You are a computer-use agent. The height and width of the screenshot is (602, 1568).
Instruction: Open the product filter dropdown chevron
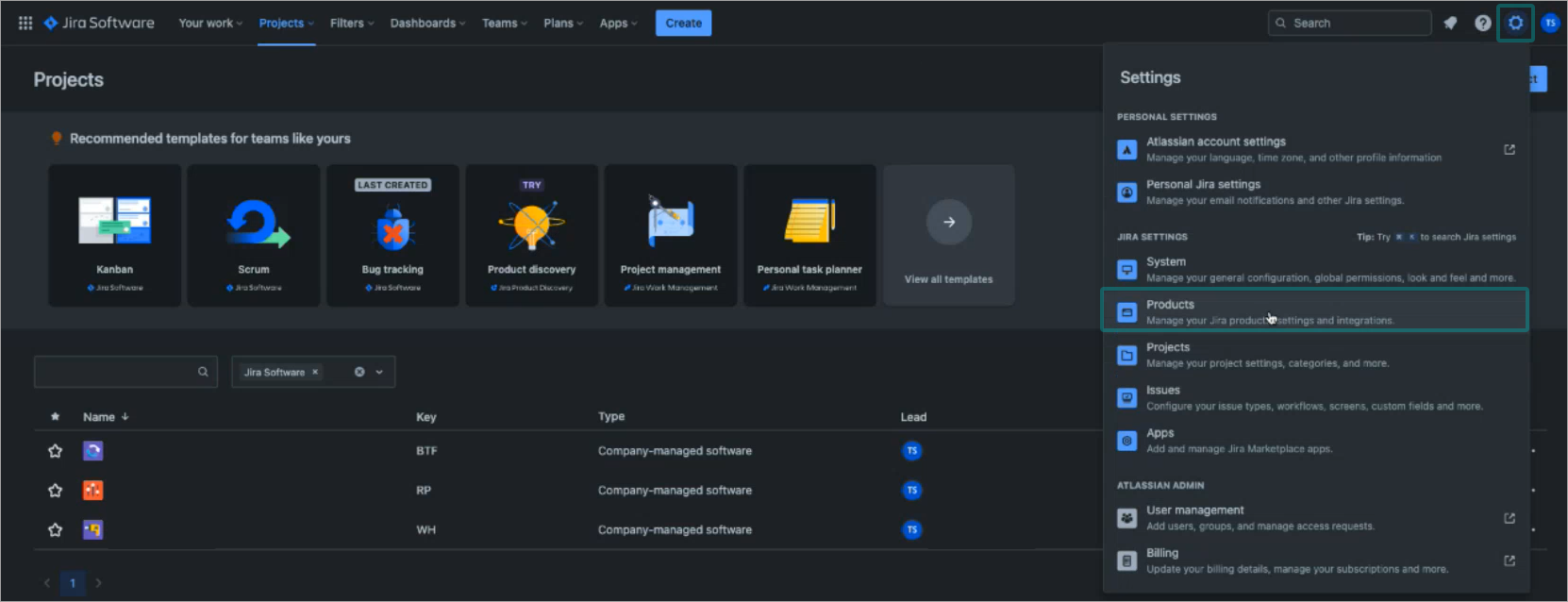(379, 372)
